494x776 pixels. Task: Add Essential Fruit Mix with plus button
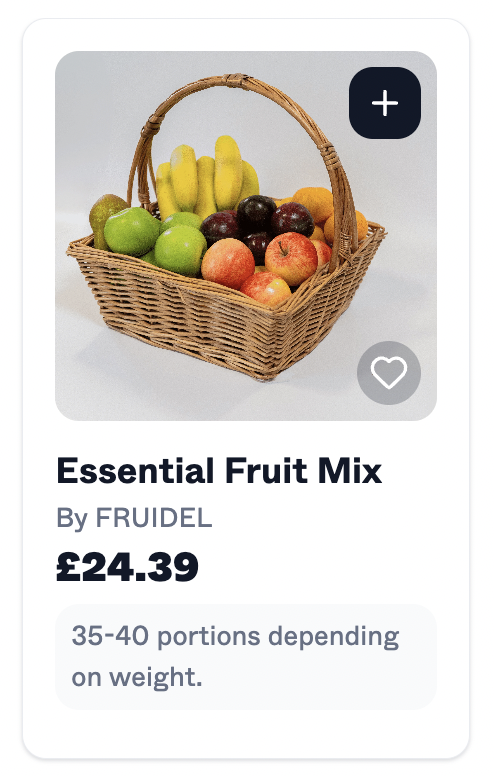[x=385, y=103]
